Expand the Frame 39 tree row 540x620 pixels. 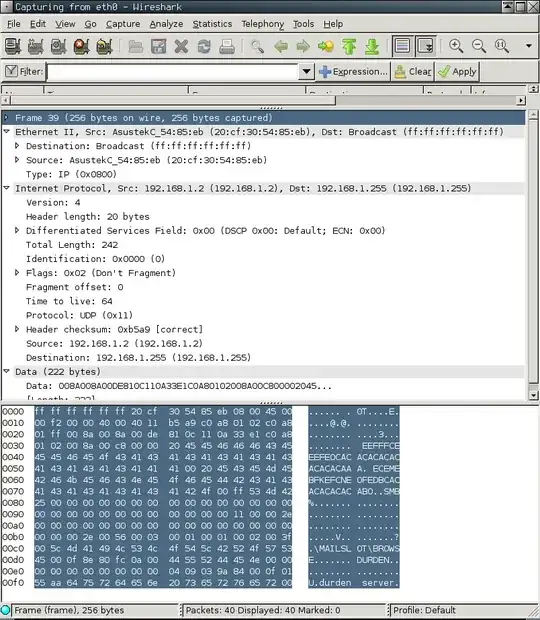pyautogui.click(x=6, y=117)
